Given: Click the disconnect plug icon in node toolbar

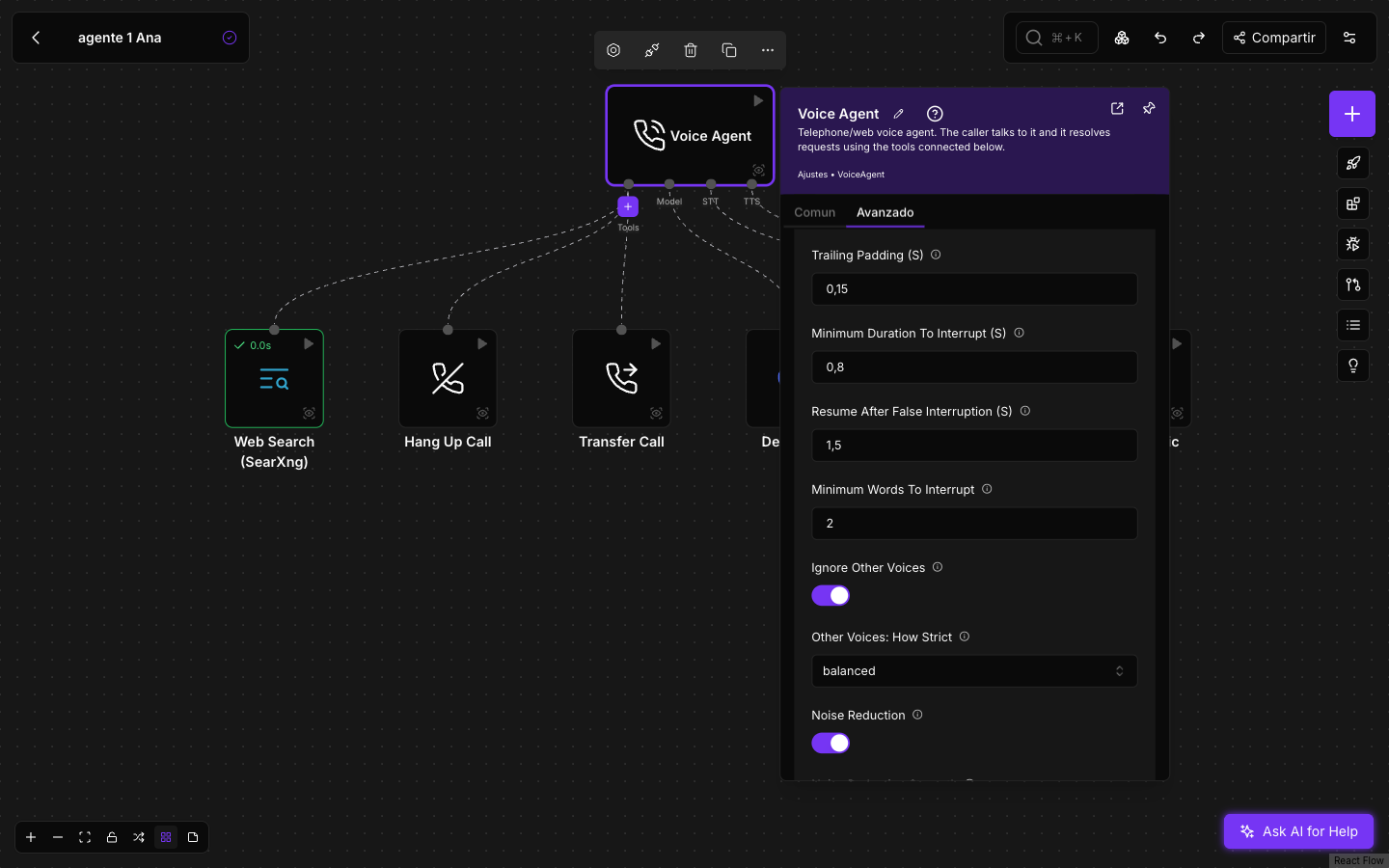Looking at the screenshot, I should point(652,50).
